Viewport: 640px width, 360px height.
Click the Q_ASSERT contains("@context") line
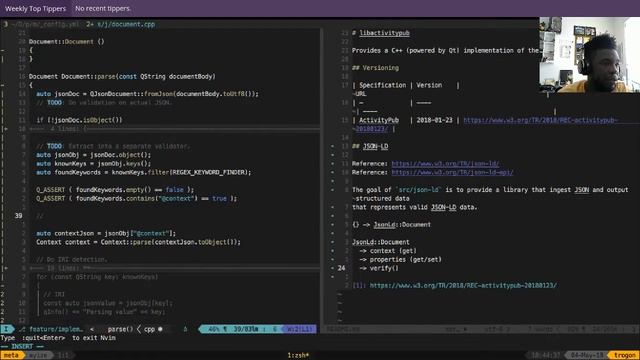[x=136, y=198]
